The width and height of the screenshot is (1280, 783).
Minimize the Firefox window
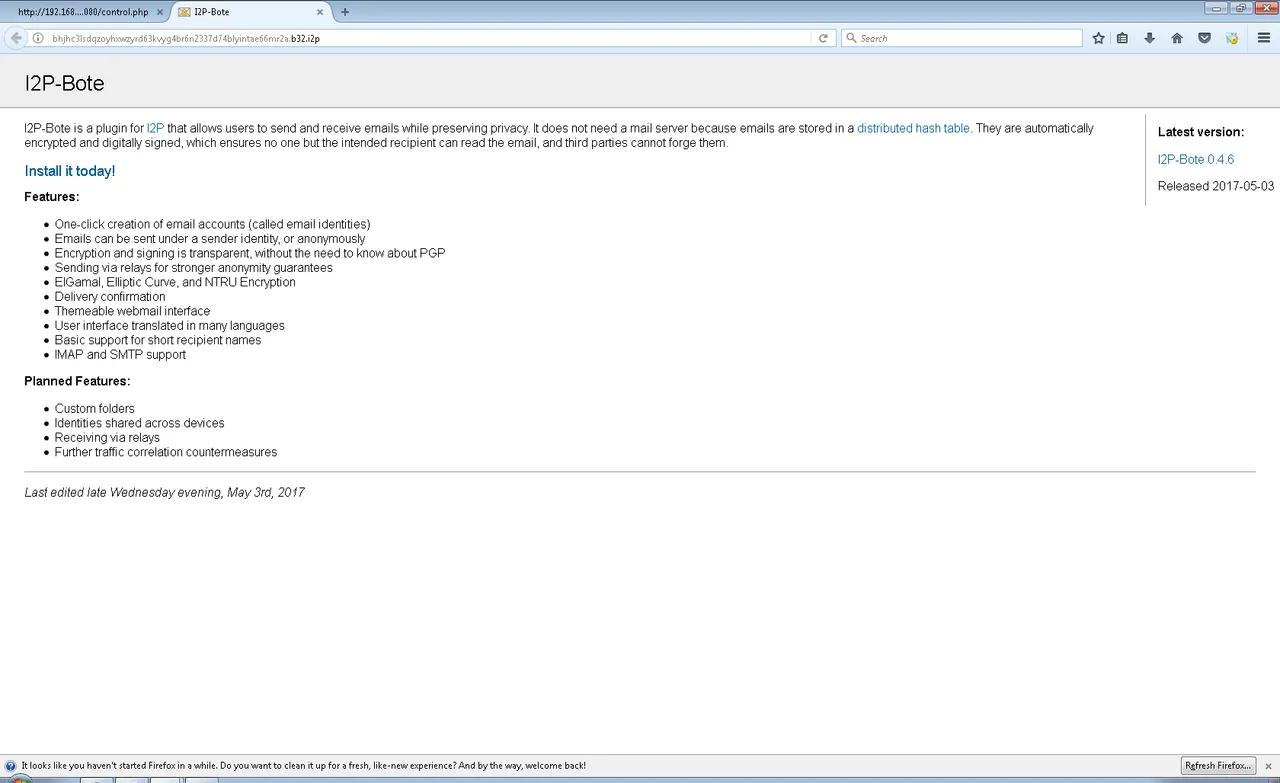[x=1218, y=7]
